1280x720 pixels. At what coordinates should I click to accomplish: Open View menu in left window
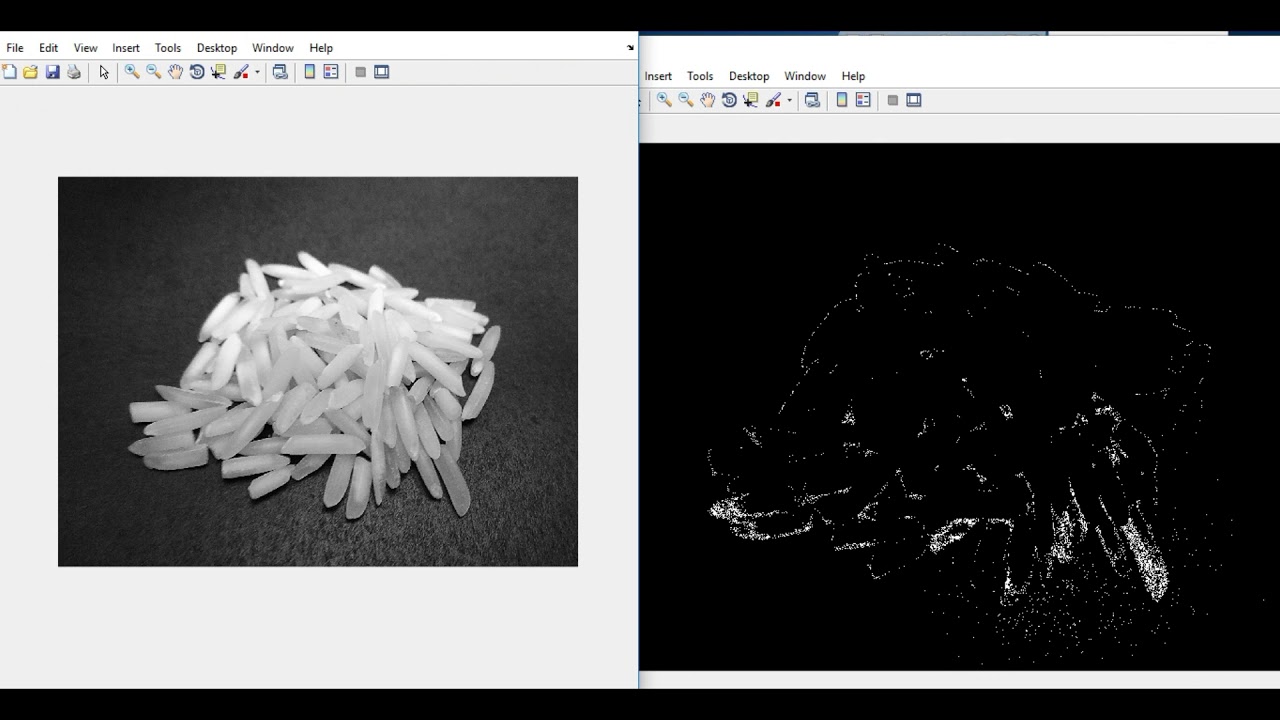[86, 48]
